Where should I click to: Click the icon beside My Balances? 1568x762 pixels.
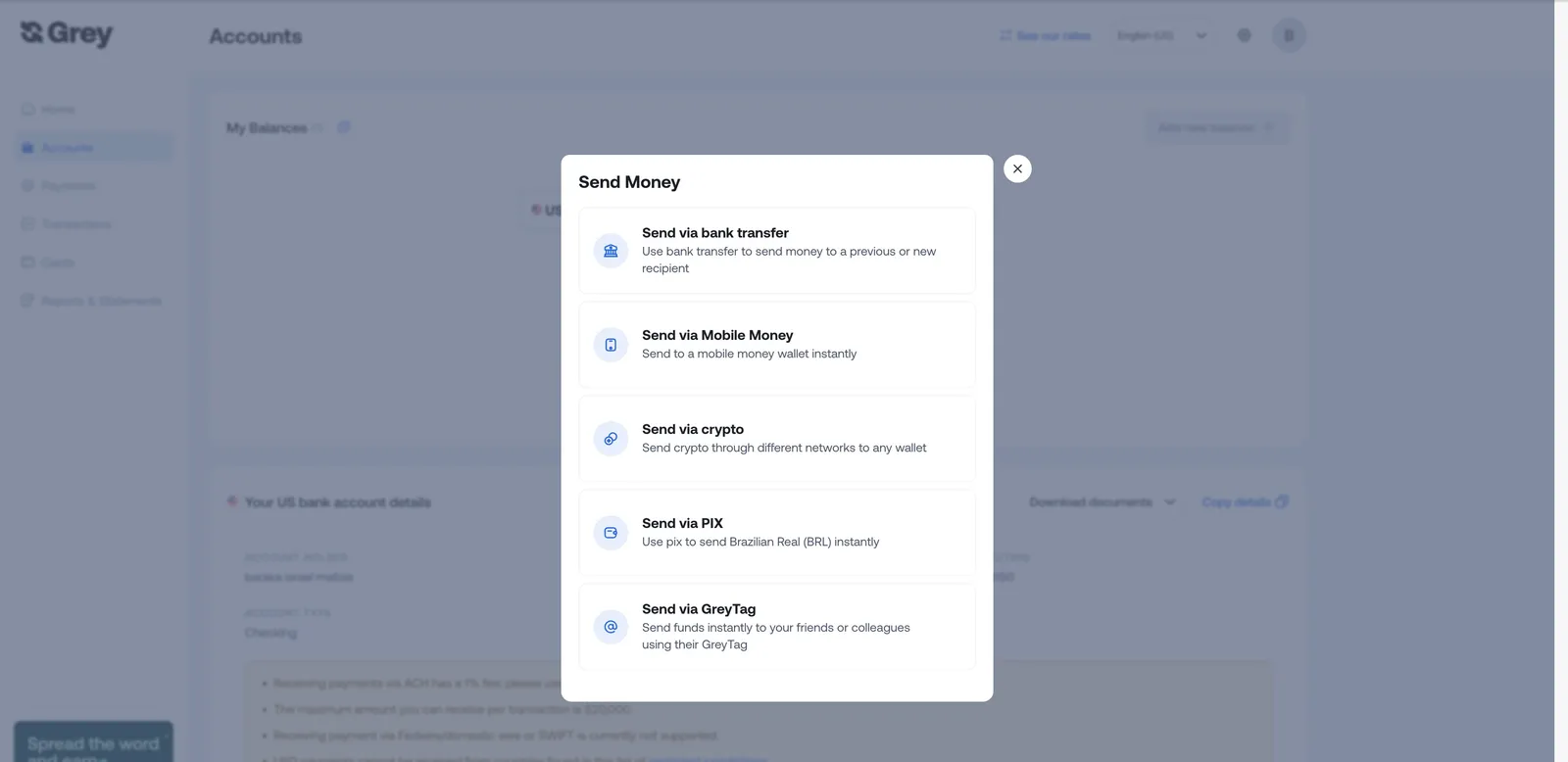tap(344, 127)
